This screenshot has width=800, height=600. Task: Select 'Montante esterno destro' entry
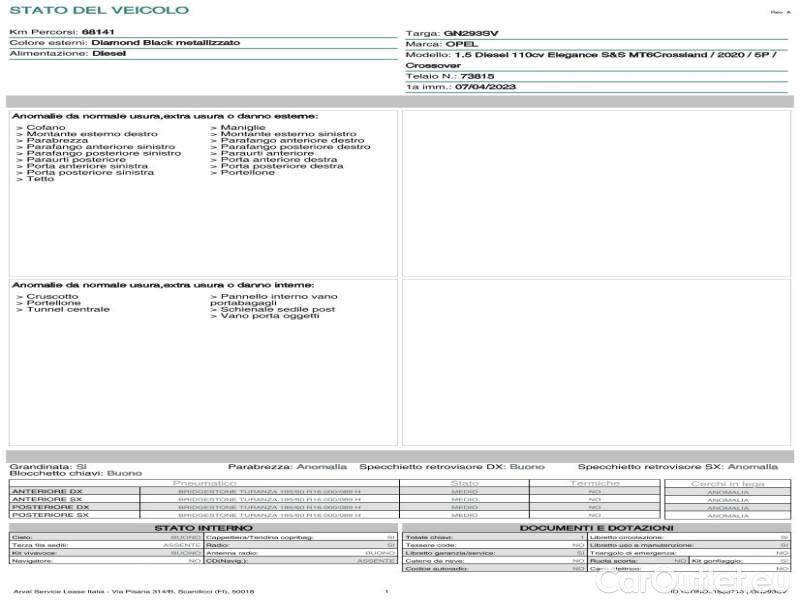tap(92, 134)
